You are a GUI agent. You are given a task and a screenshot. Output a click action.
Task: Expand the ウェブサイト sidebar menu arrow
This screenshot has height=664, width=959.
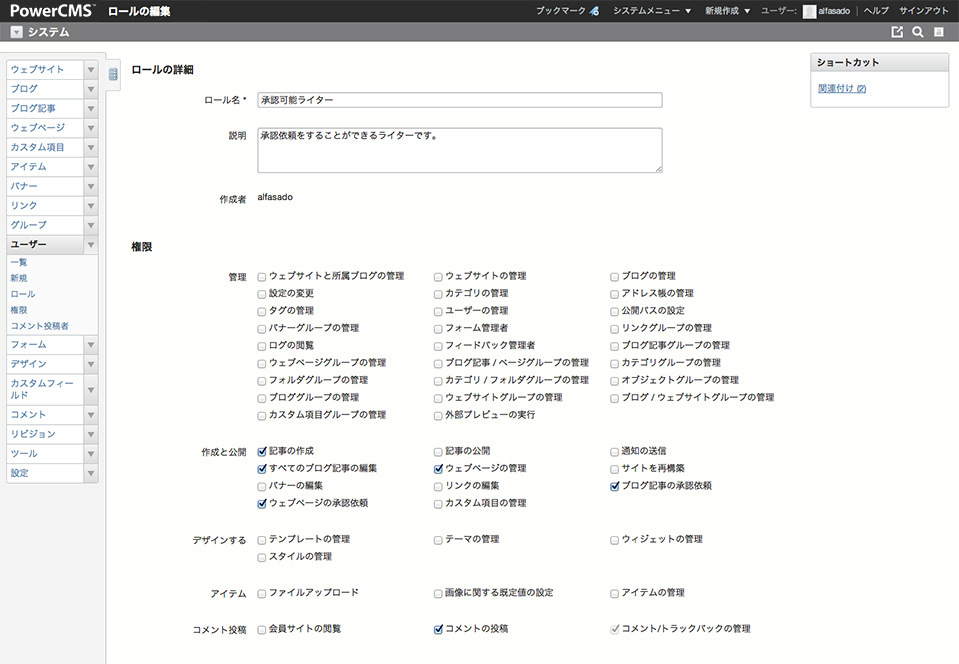90,70
